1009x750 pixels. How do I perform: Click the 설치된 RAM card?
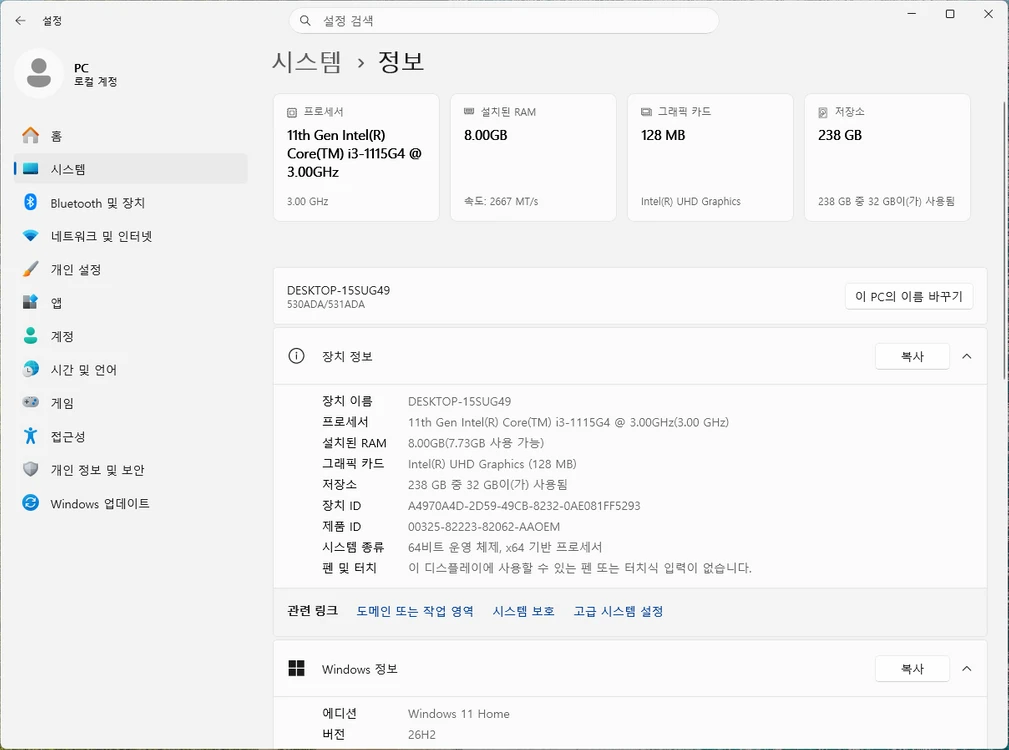tap(533, 158)
